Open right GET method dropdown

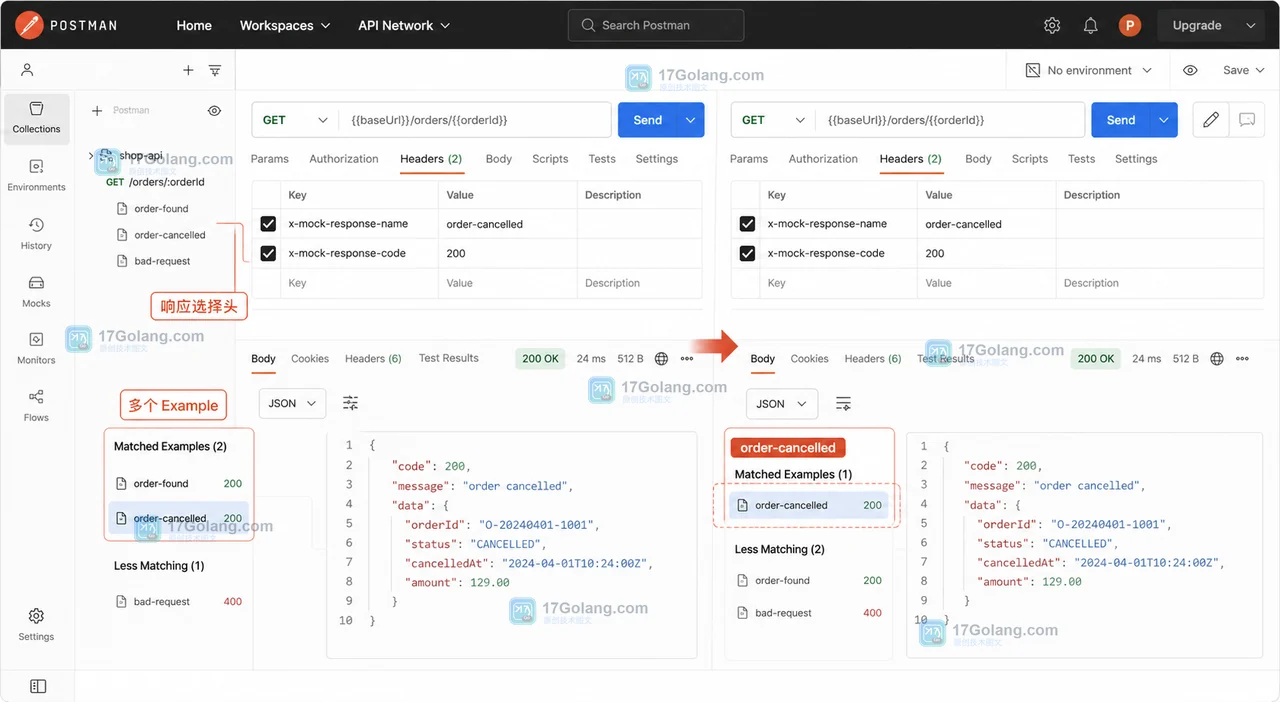coord(773,120)
